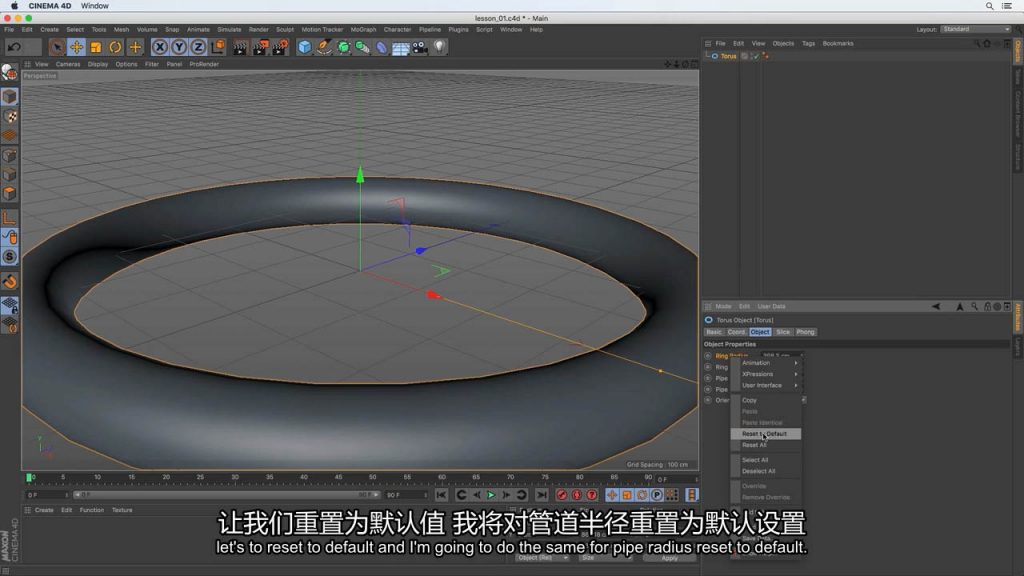
Task: Click the Attributes search magnifier
Action: [974, 306]
